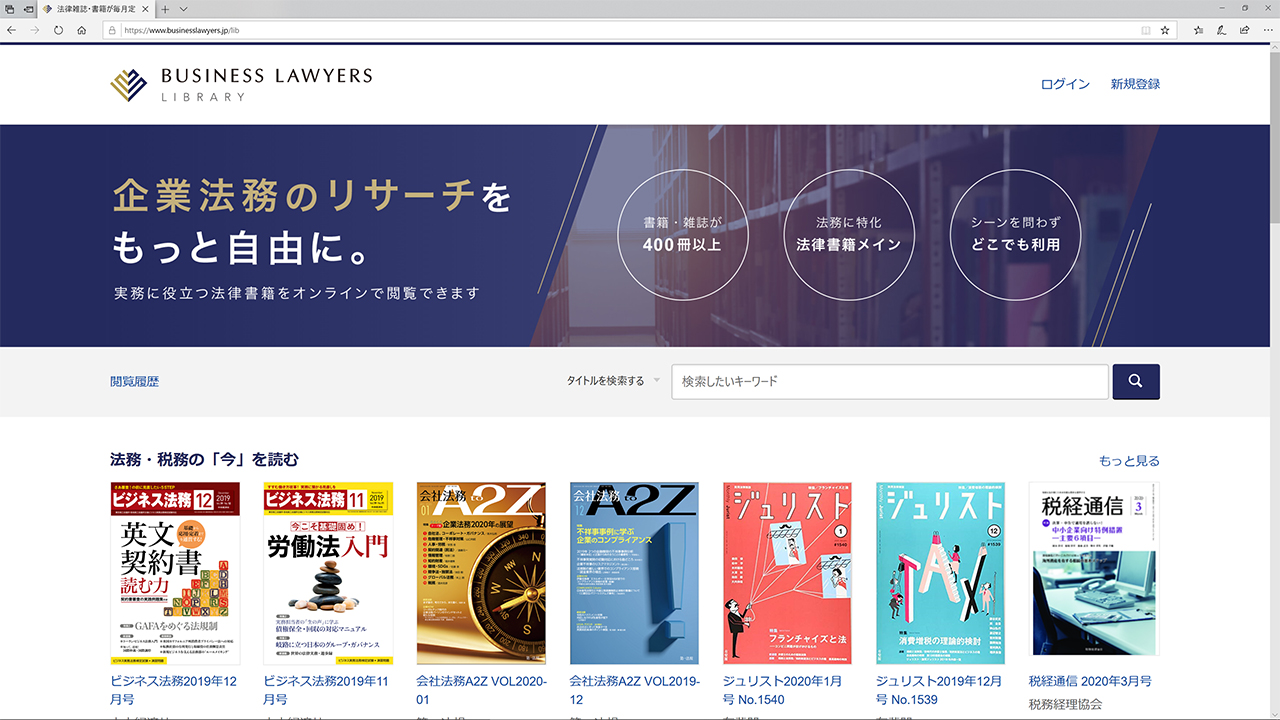Open the browser settings and more menu
Screen dimensions: 1280x720
pos(1267,30)
